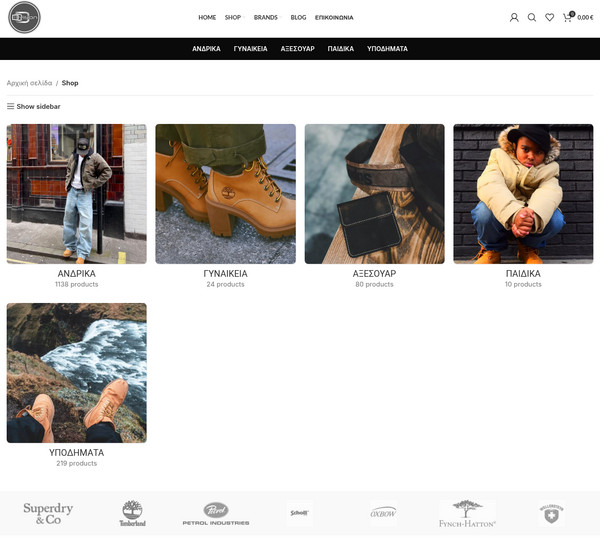Open ΕΠΙΚΟΙΝΩΝΙΑ in top menu
The height and width of the screenshot is (550, 600).
point(334,18)
